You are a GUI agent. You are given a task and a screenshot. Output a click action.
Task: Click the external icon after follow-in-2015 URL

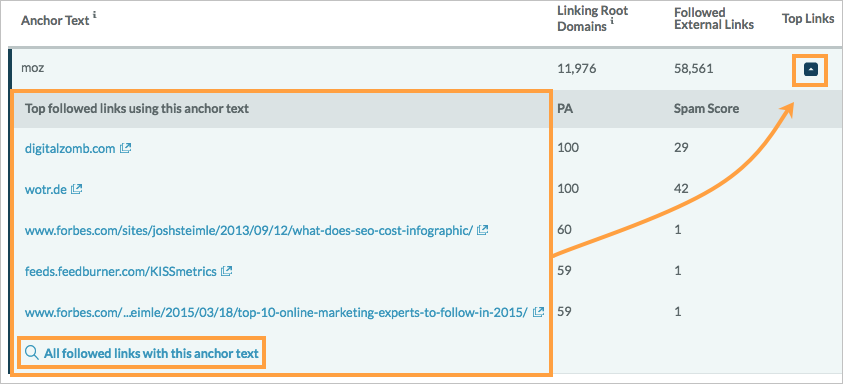tap(538, 312)
